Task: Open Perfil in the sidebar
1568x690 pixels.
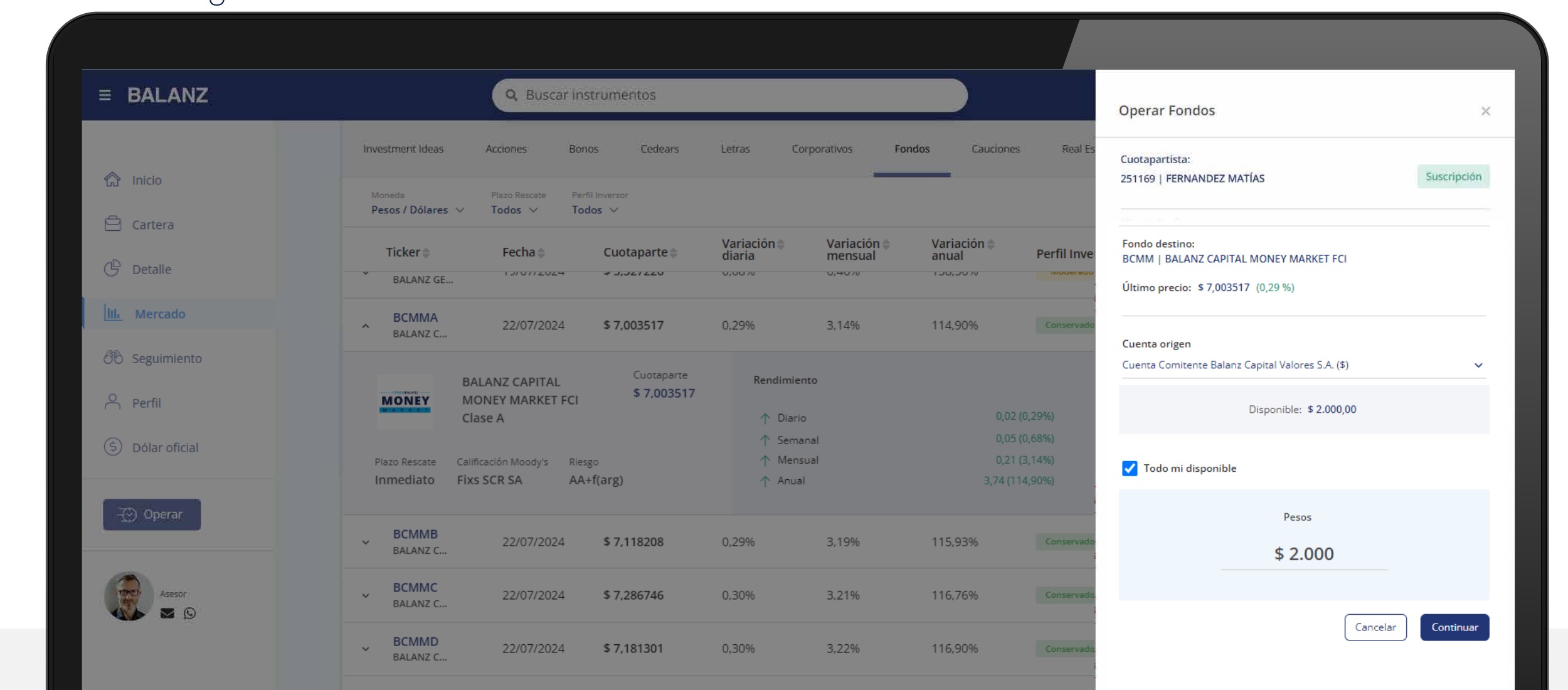Action: pos(133,403)
